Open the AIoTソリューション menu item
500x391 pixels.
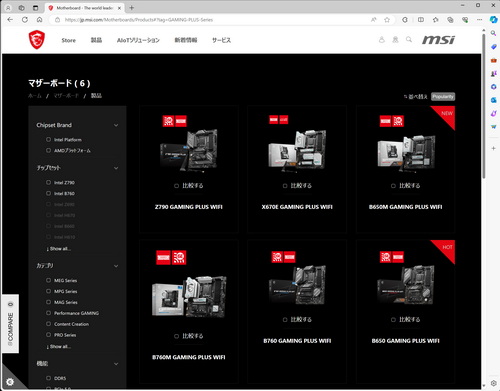pos(138,40)
